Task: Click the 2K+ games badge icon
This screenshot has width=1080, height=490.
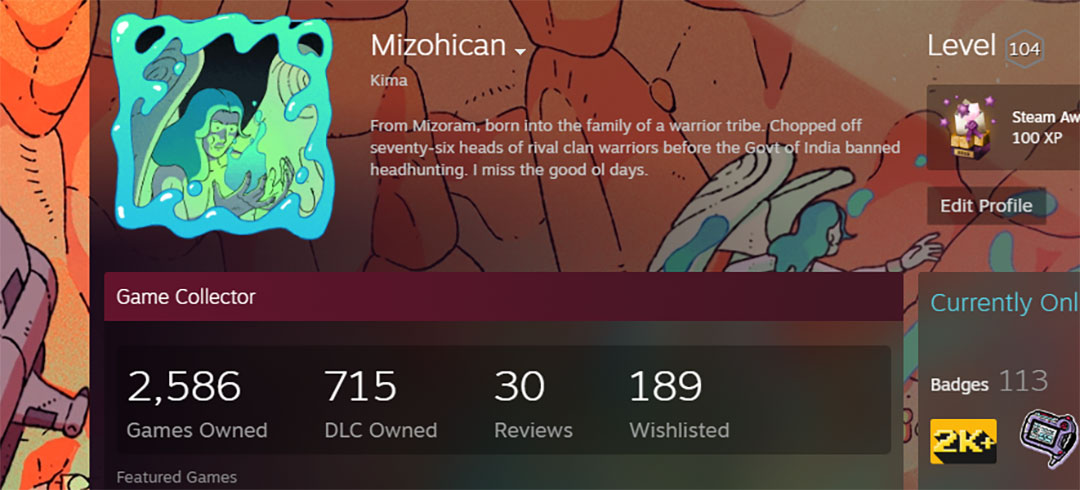Action: click(x=963, y=441)
